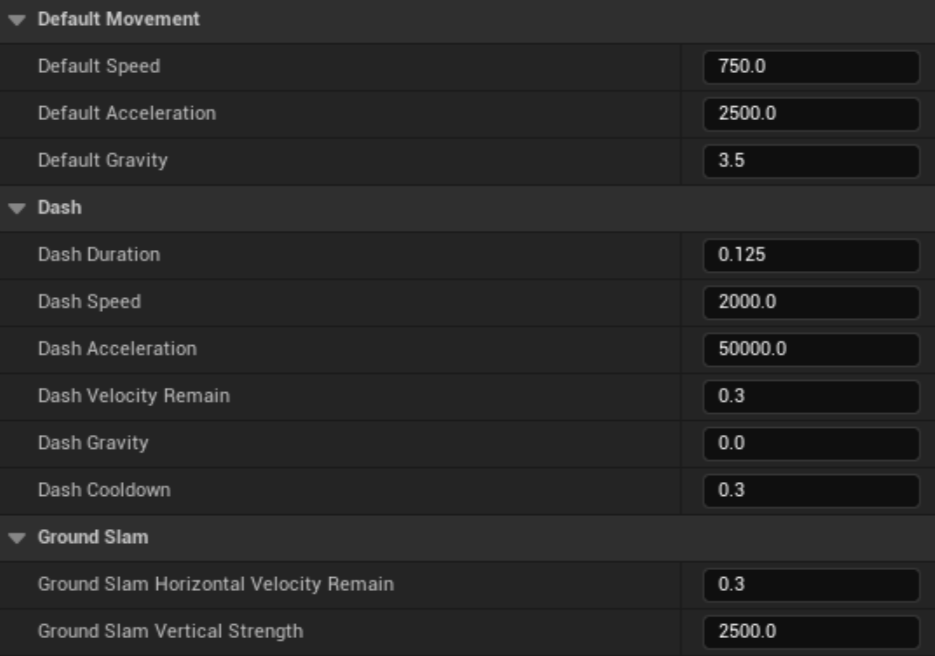Click the Default Speed value field
The image size is (935, 656).
pyautogui.click(x=810, y=67)
